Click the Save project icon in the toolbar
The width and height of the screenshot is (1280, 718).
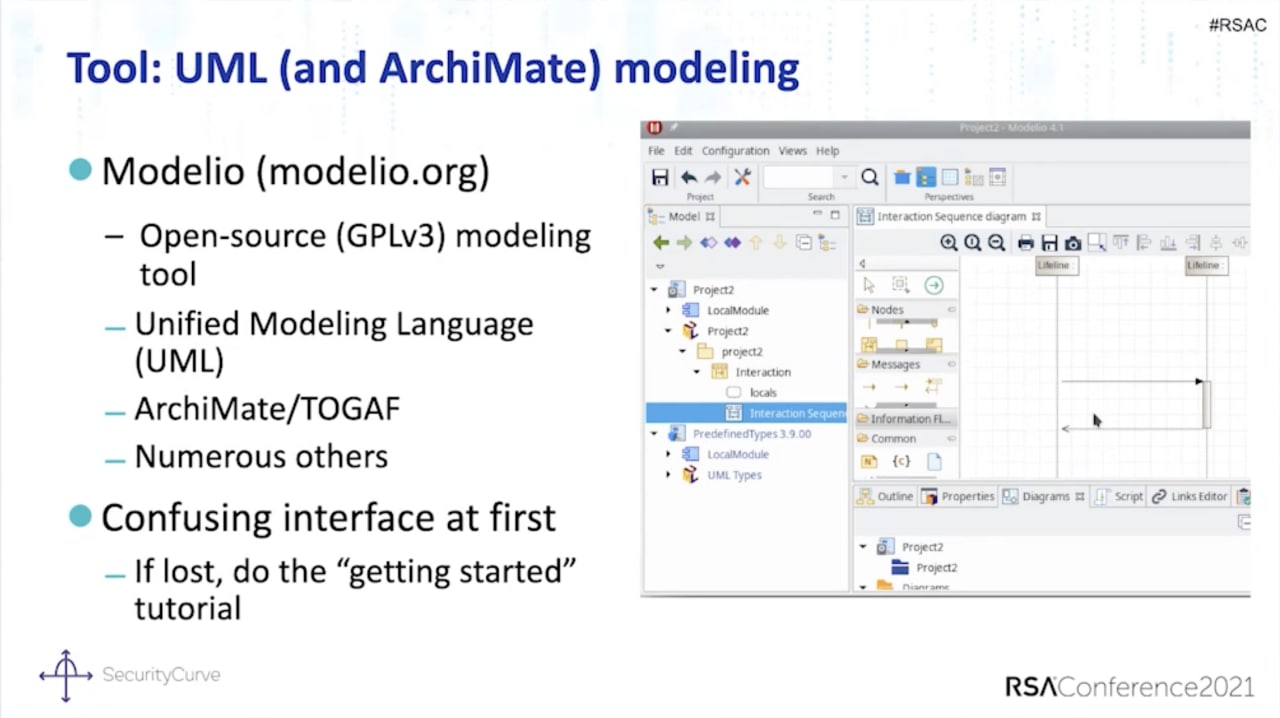[x=660, y=177]
